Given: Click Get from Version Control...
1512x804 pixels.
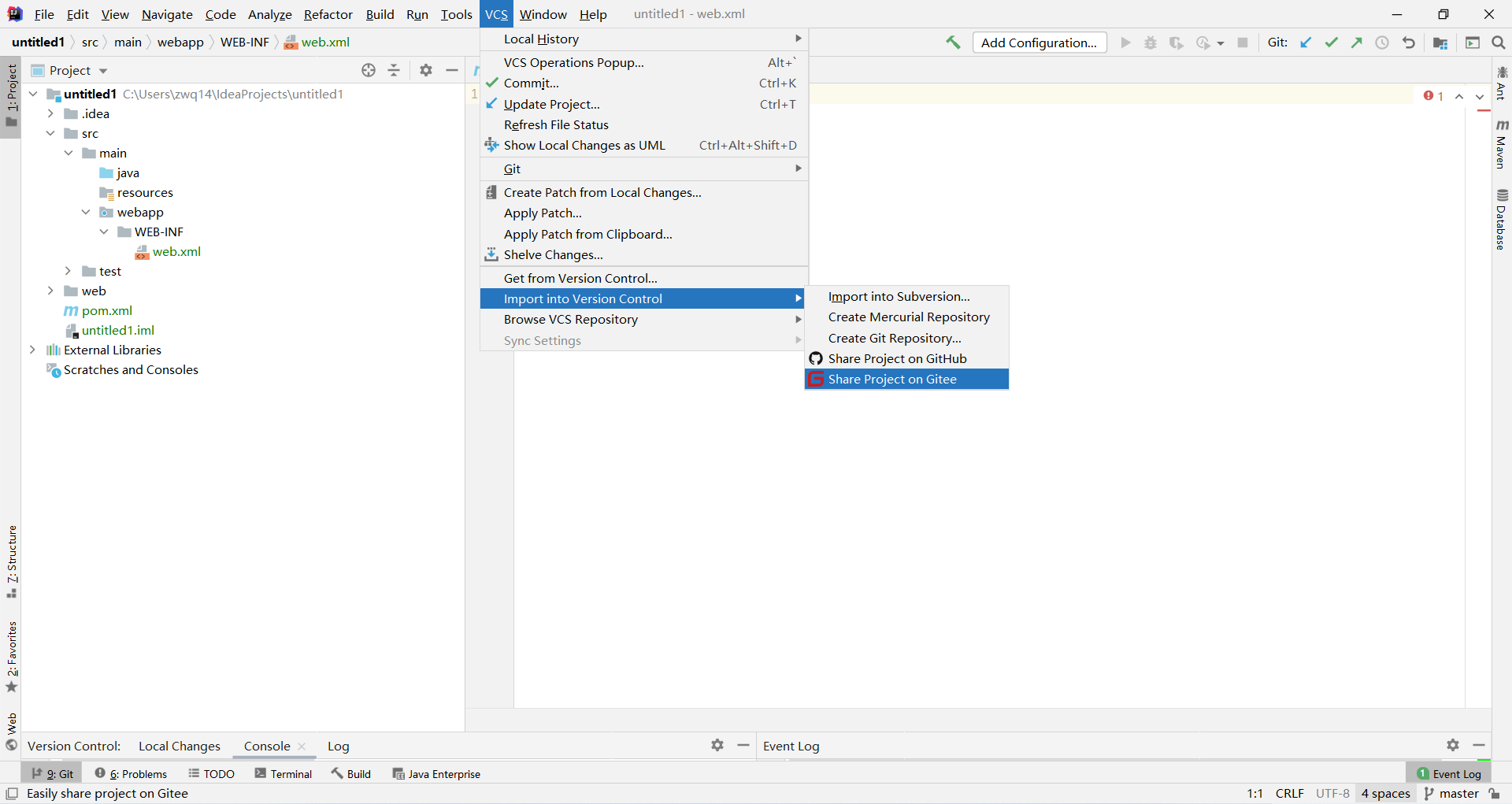Looking at the screenshot, I should 644,278.
